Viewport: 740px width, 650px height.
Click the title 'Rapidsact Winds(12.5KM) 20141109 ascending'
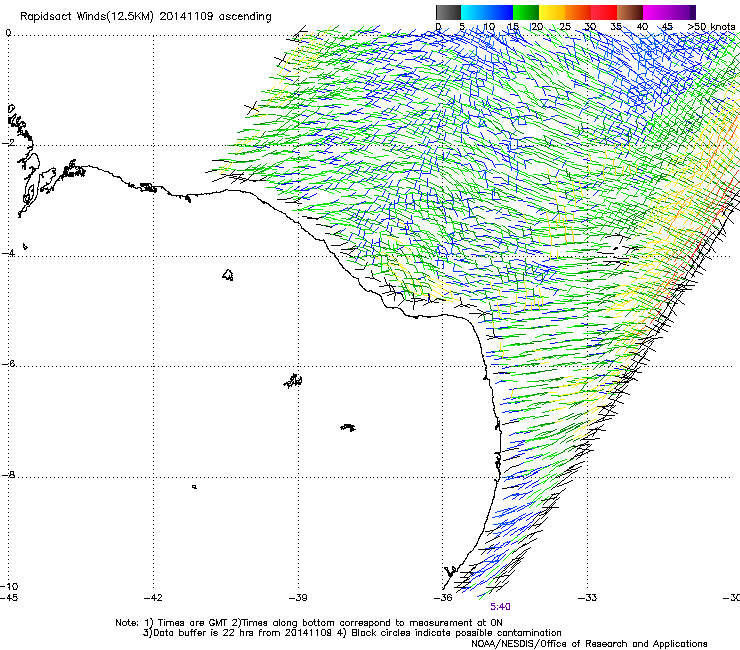coord(146,17)
